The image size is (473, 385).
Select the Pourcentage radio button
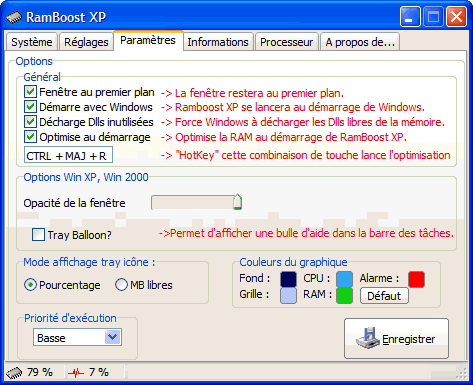[30, 285]
